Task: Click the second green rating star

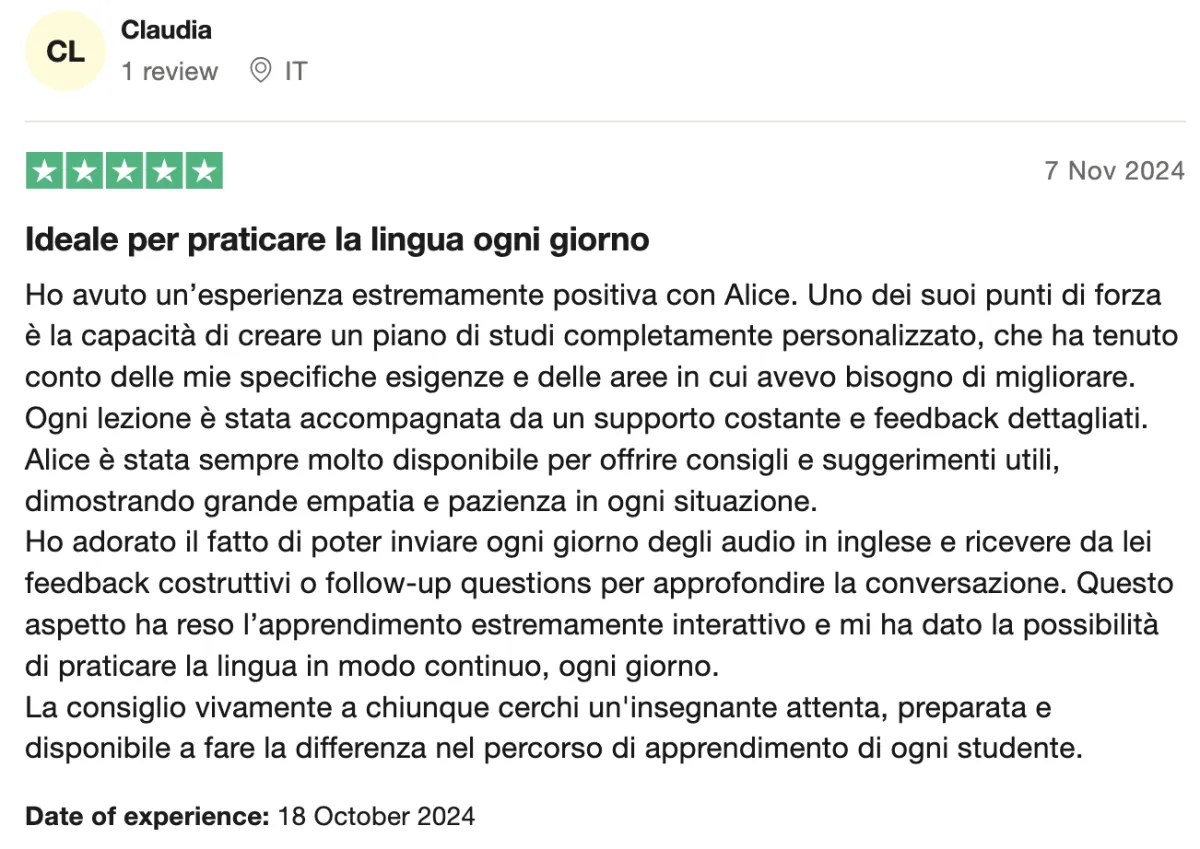Action: tap(84, 171)
